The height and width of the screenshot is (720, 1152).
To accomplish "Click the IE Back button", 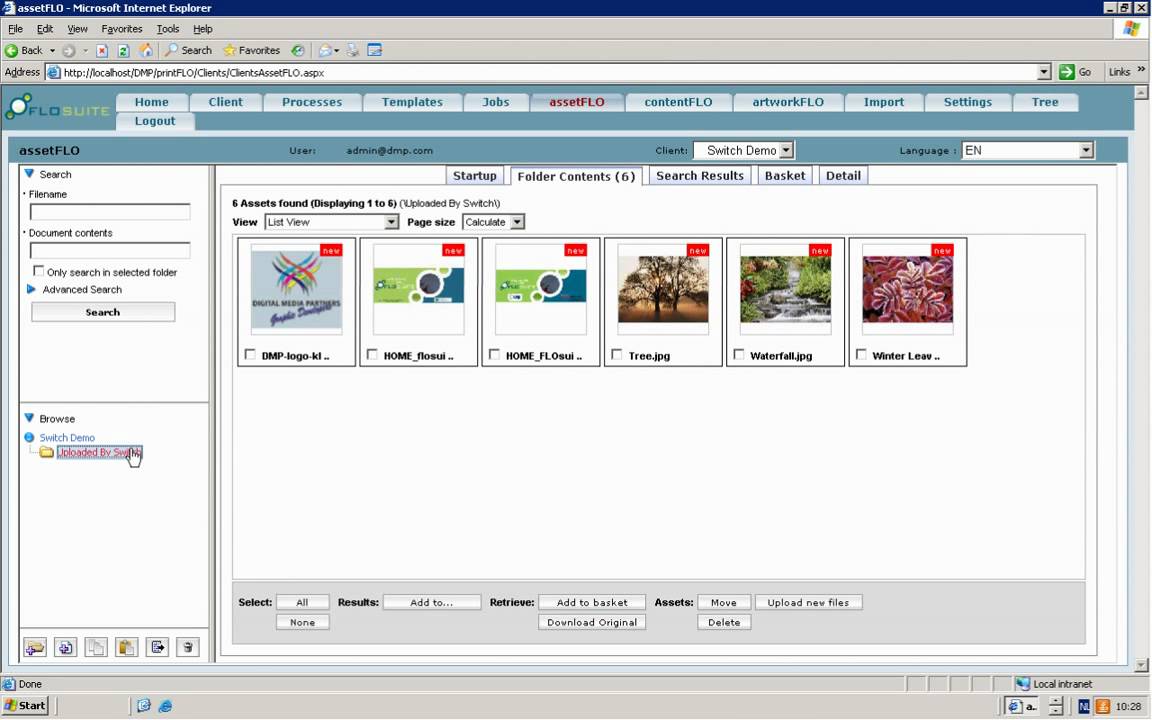I will 24,51.
